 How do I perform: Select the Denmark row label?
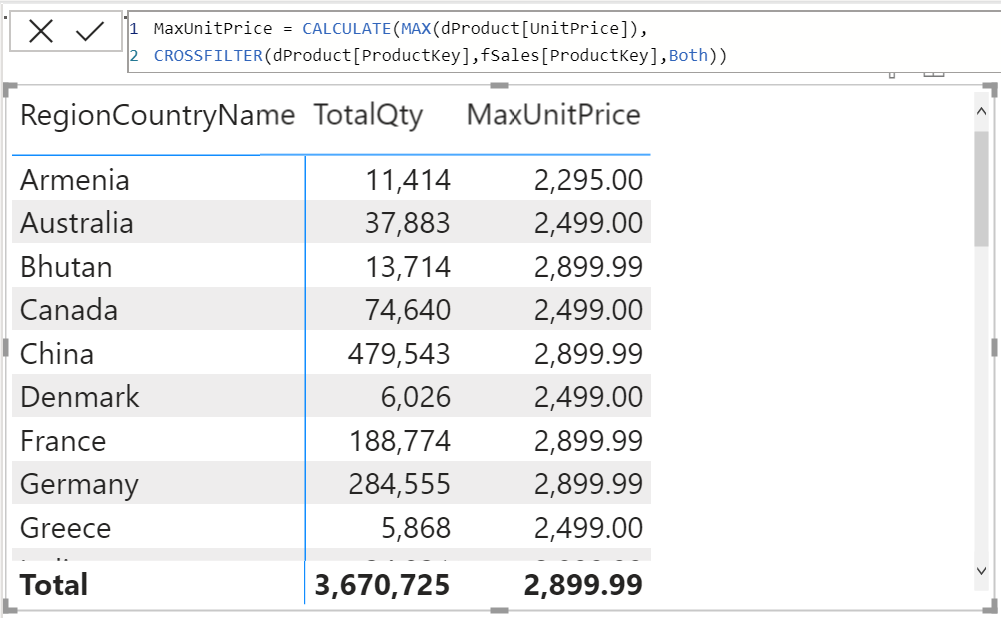(x=79, y=397)
